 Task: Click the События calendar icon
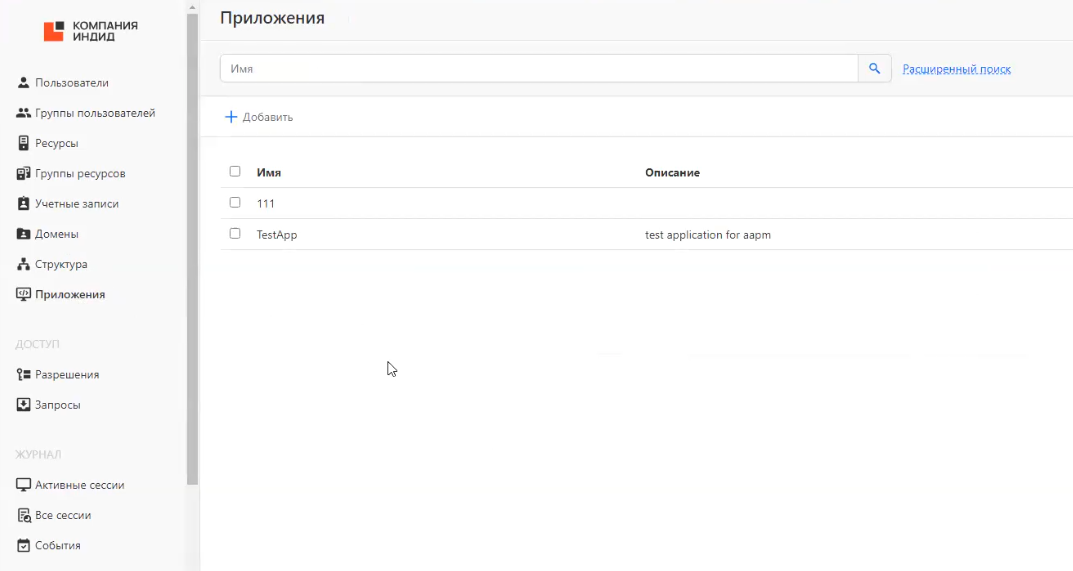point(24,546)
